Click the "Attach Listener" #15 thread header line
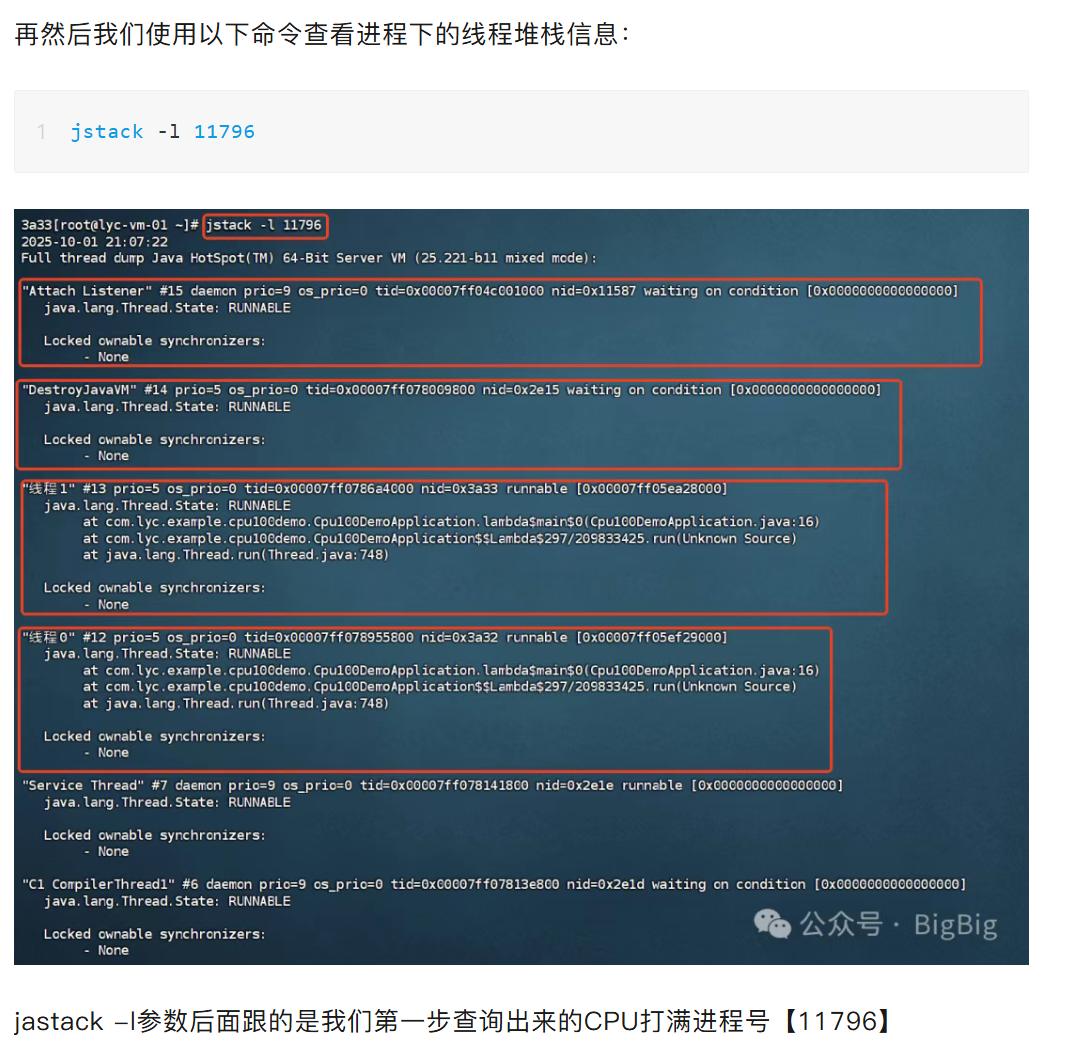Screen dimensions: 1083x1047 pyautogui.click(x=490, y=291)
